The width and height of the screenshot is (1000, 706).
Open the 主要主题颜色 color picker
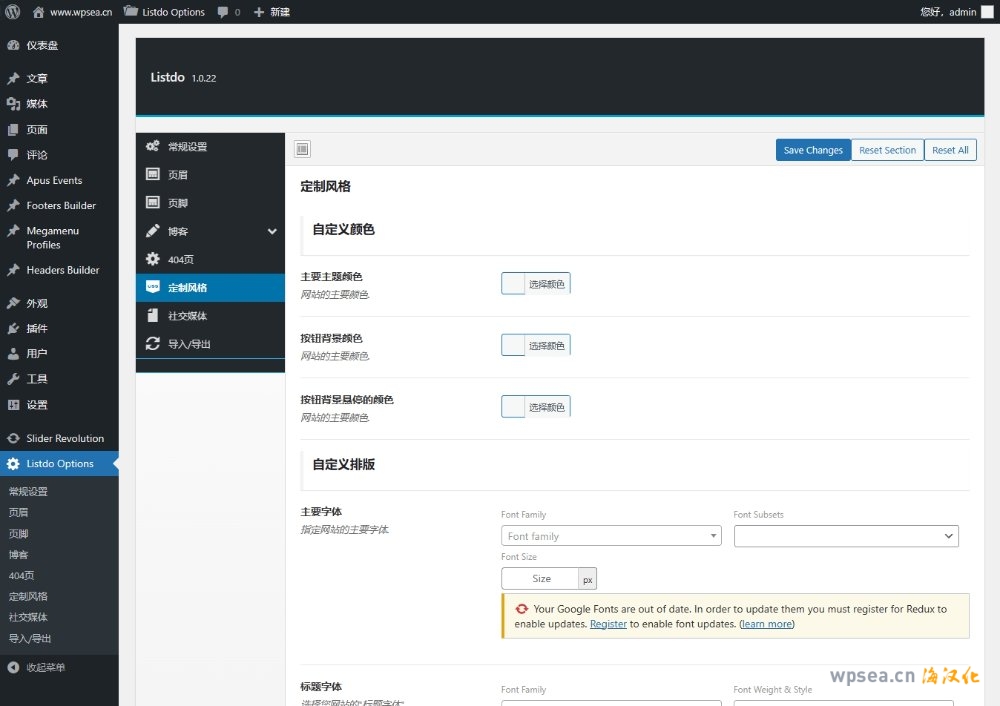coord(535,284)
